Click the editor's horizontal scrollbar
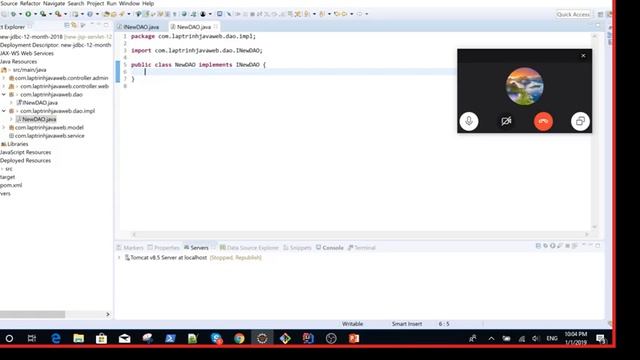Viewport: 640px width, 360px height. pyautogui.click(x=360, y=234)
